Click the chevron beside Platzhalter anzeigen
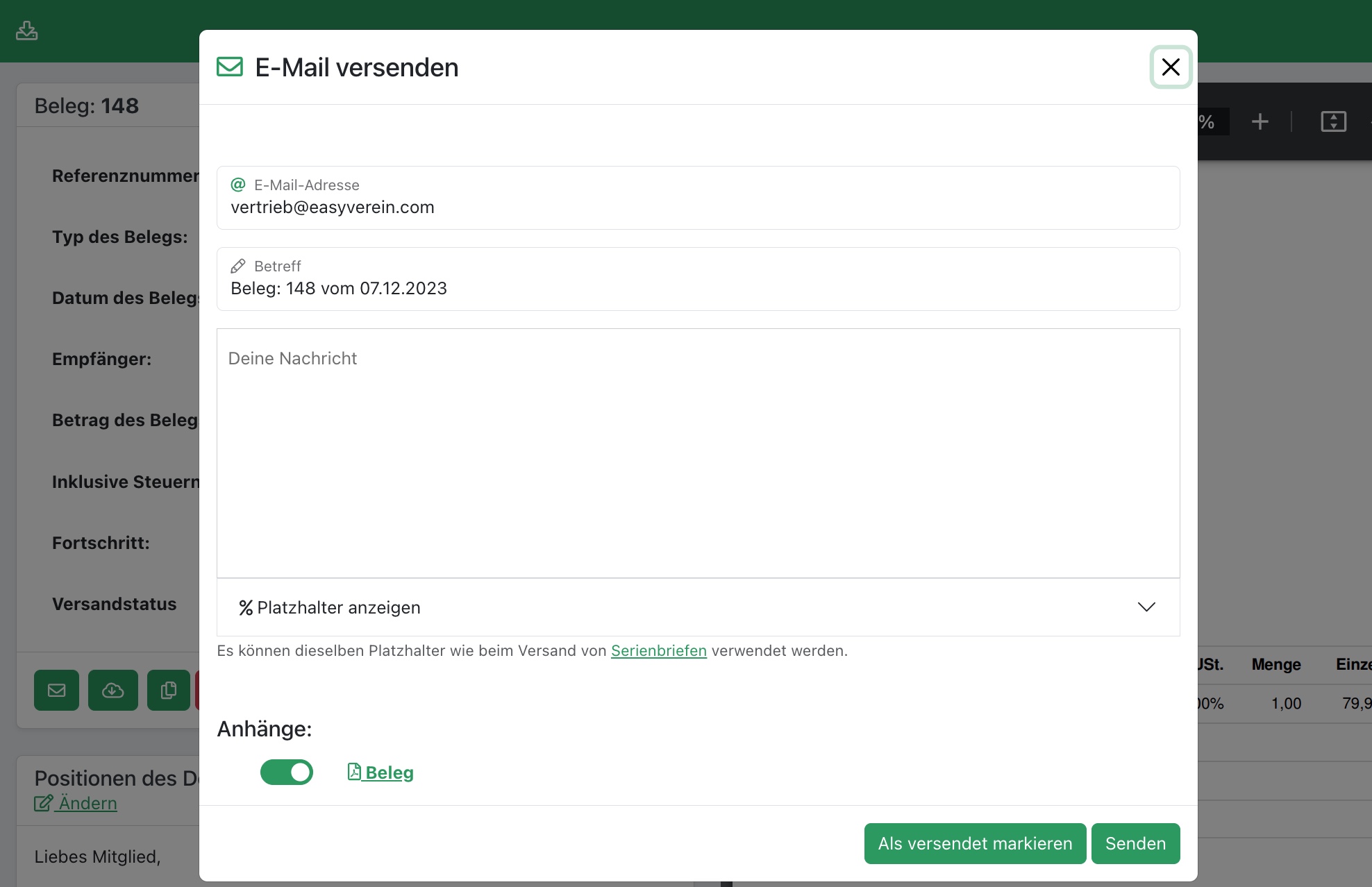 (x=1146, y=607)
